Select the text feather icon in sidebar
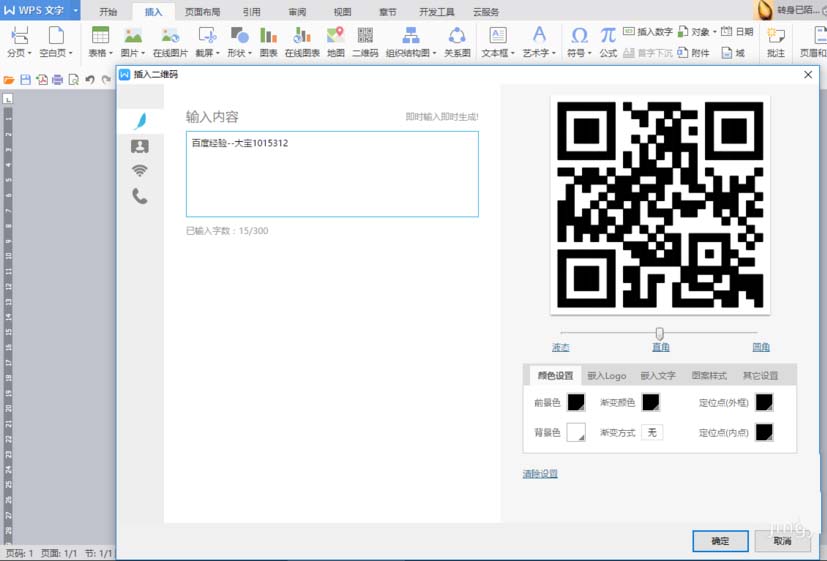This screenshot has width=827, height=561. coord(140,121)
